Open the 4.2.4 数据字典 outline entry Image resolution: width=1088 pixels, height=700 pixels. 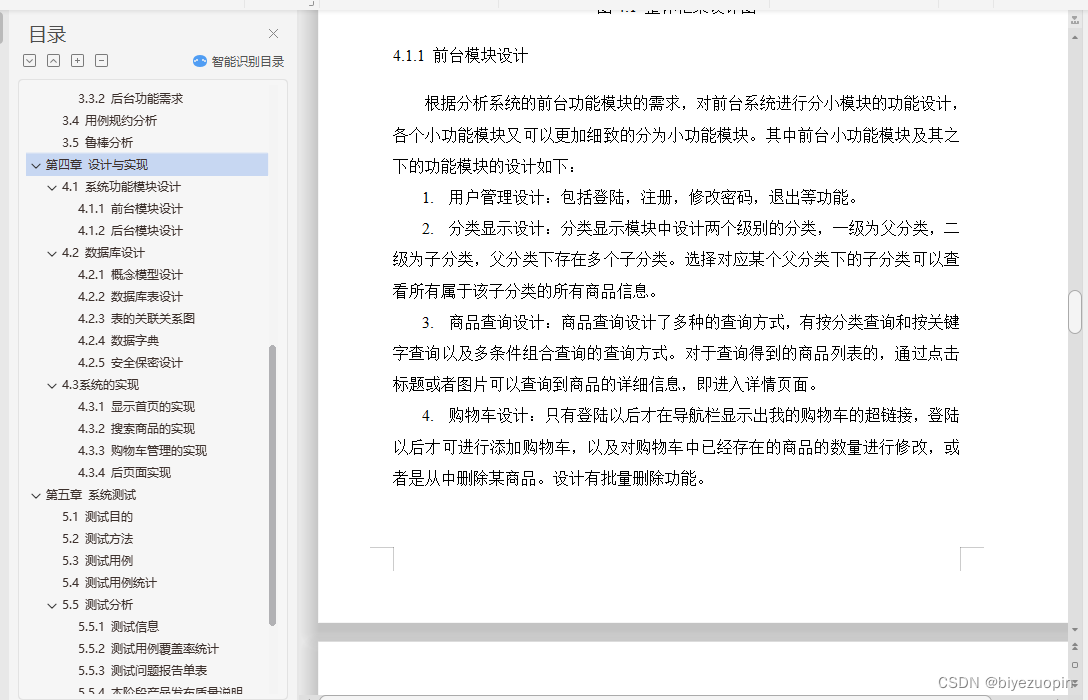[121, 340]
